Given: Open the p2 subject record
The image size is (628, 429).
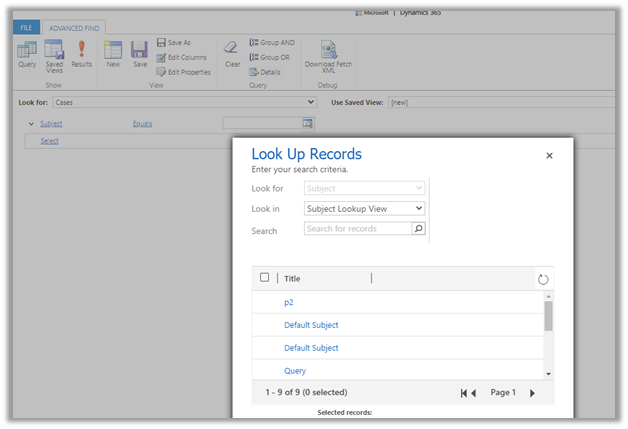Looking at the screenshot, I should [289, 302].
